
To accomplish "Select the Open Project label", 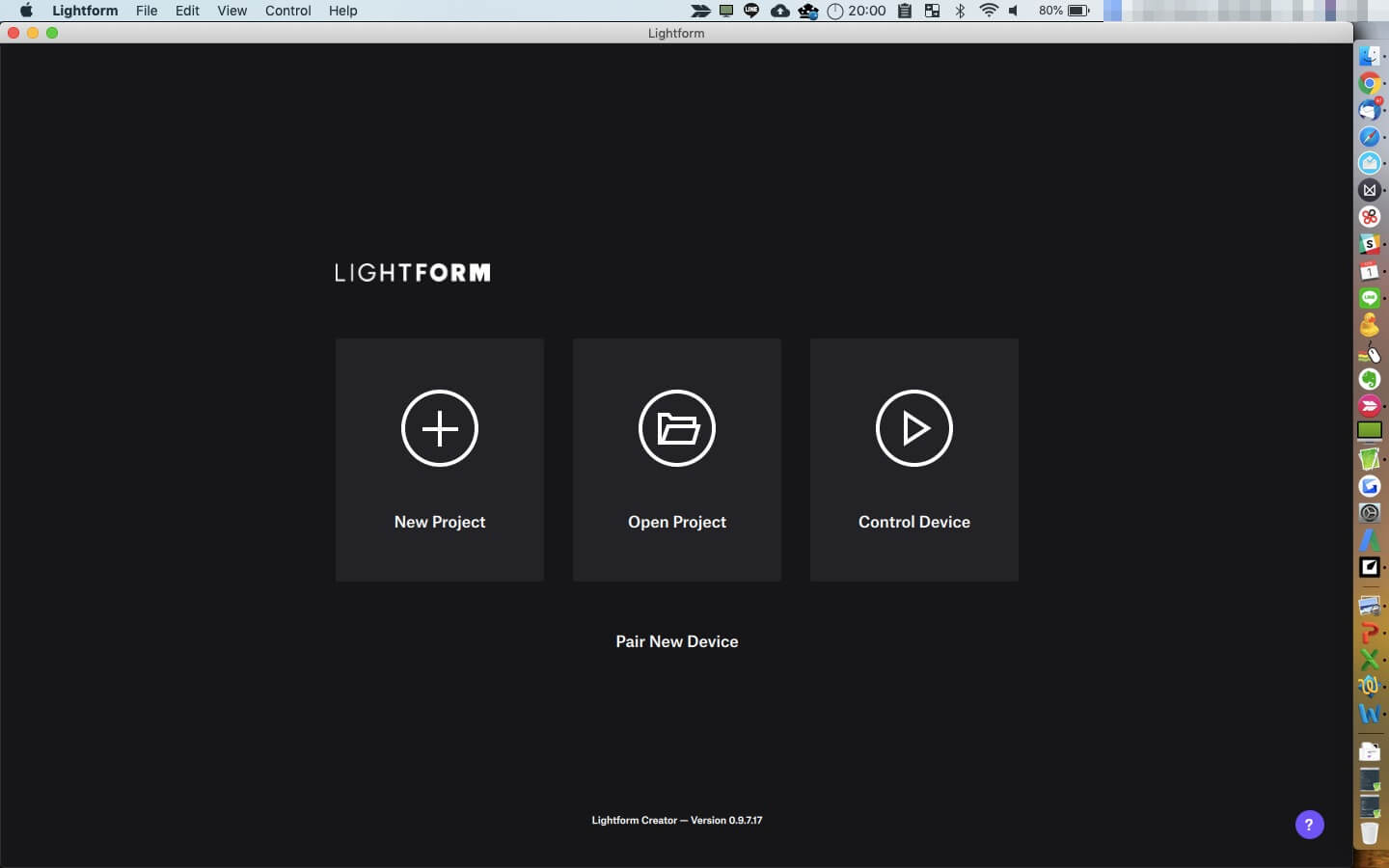I will (677, 522).
